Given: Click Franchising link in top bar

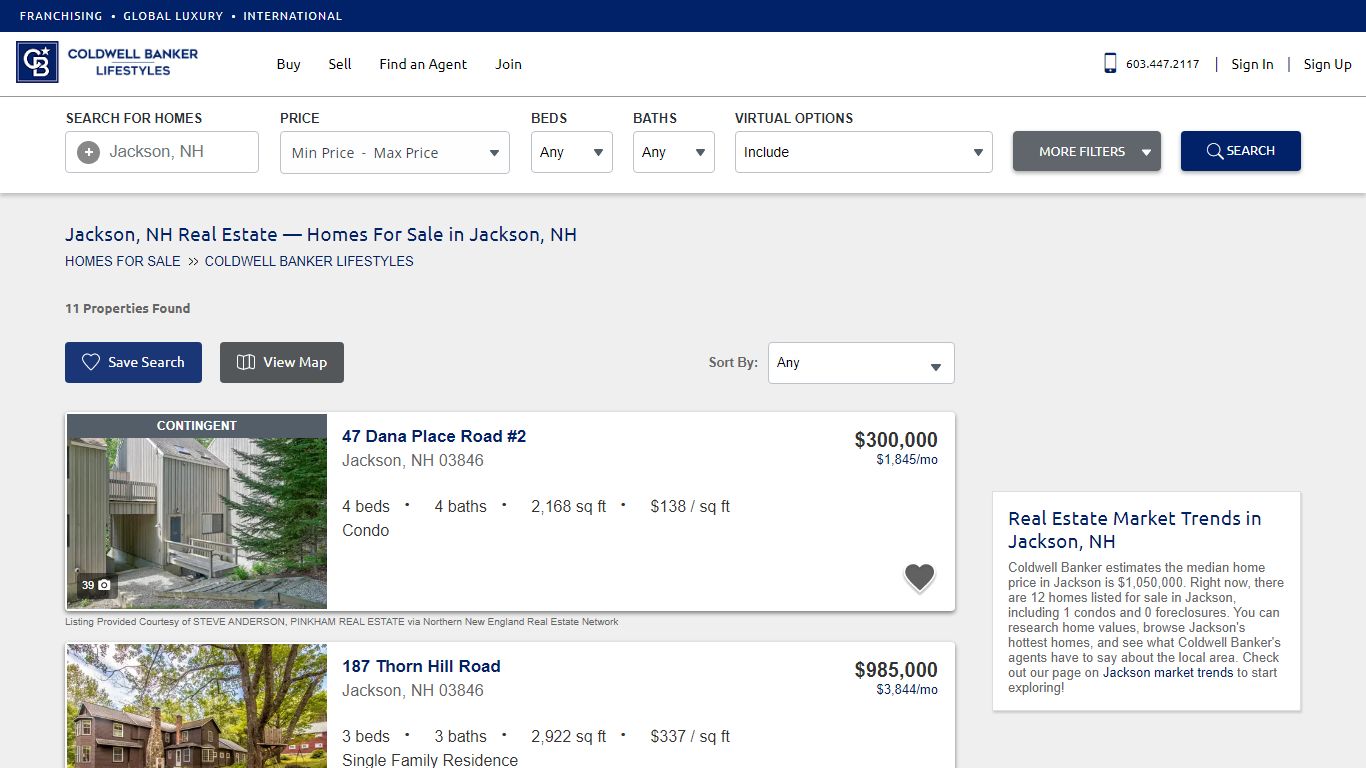Looking at the screenshot, I should tap(61, 16).
